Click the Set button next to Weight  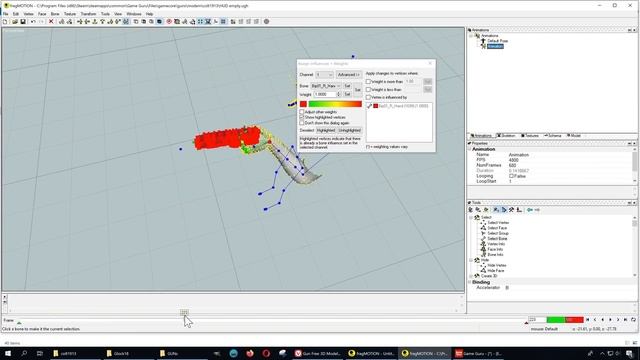coord(347,94)
